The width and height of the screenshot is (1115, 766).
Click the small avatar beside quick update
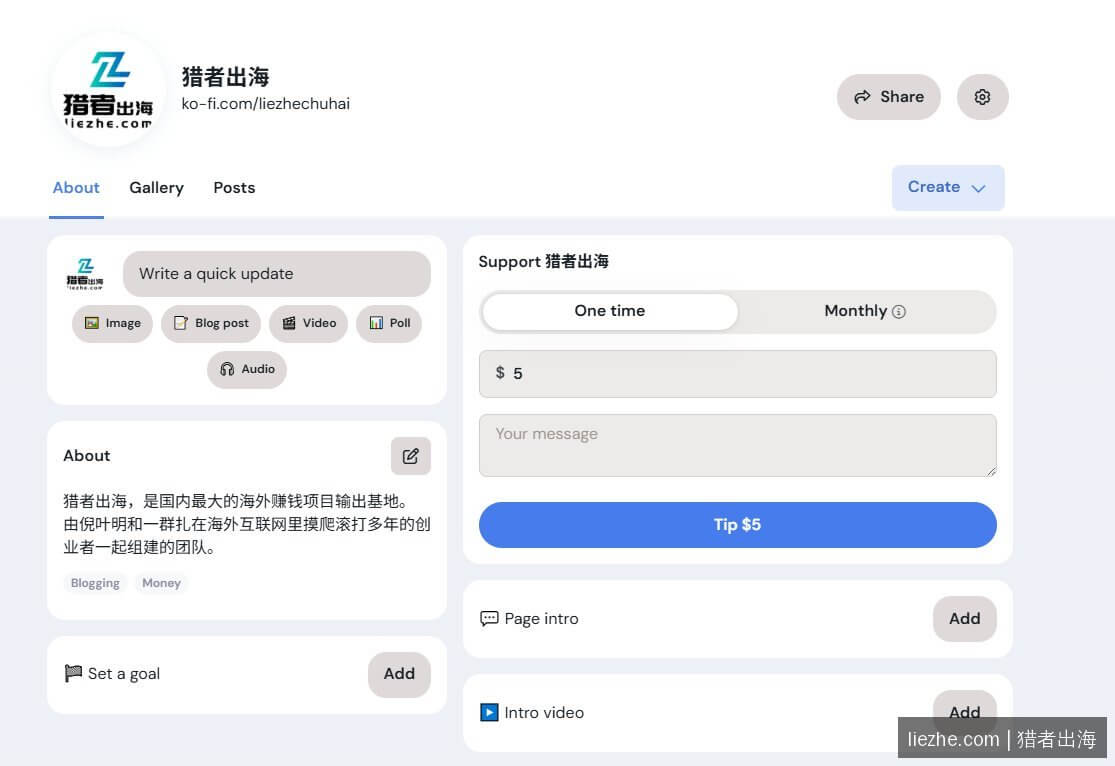click(x=85, y=274)
